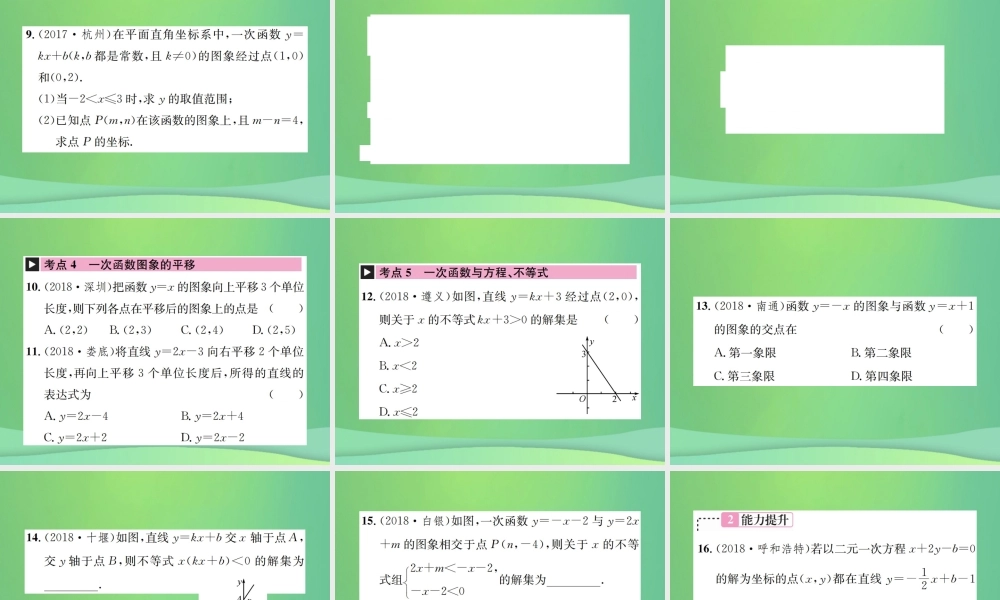Click option D. y=2x−2 in question 11
The image size is (1000, 600).
212,437
